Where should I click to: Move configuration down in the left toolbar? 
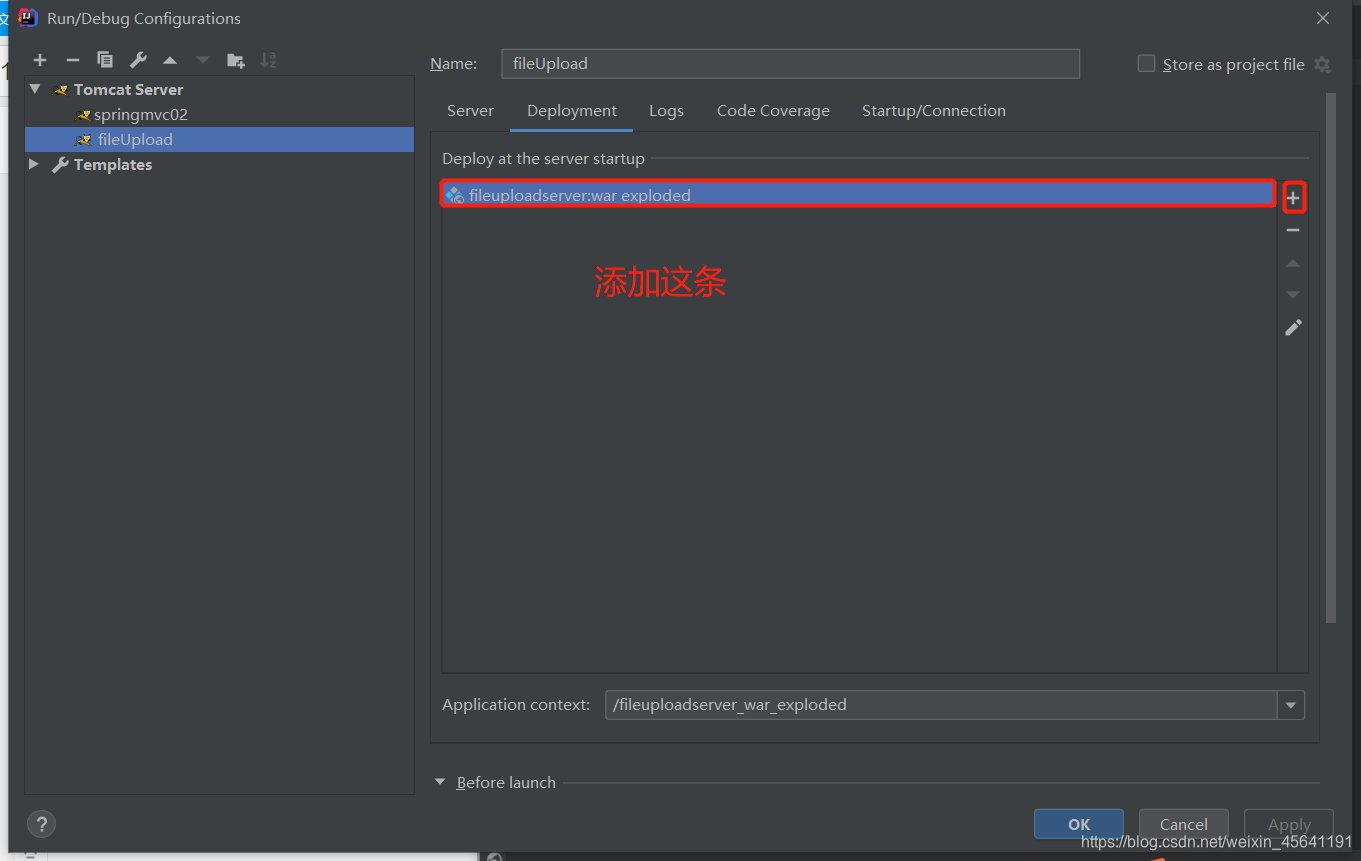coord(203,60)
